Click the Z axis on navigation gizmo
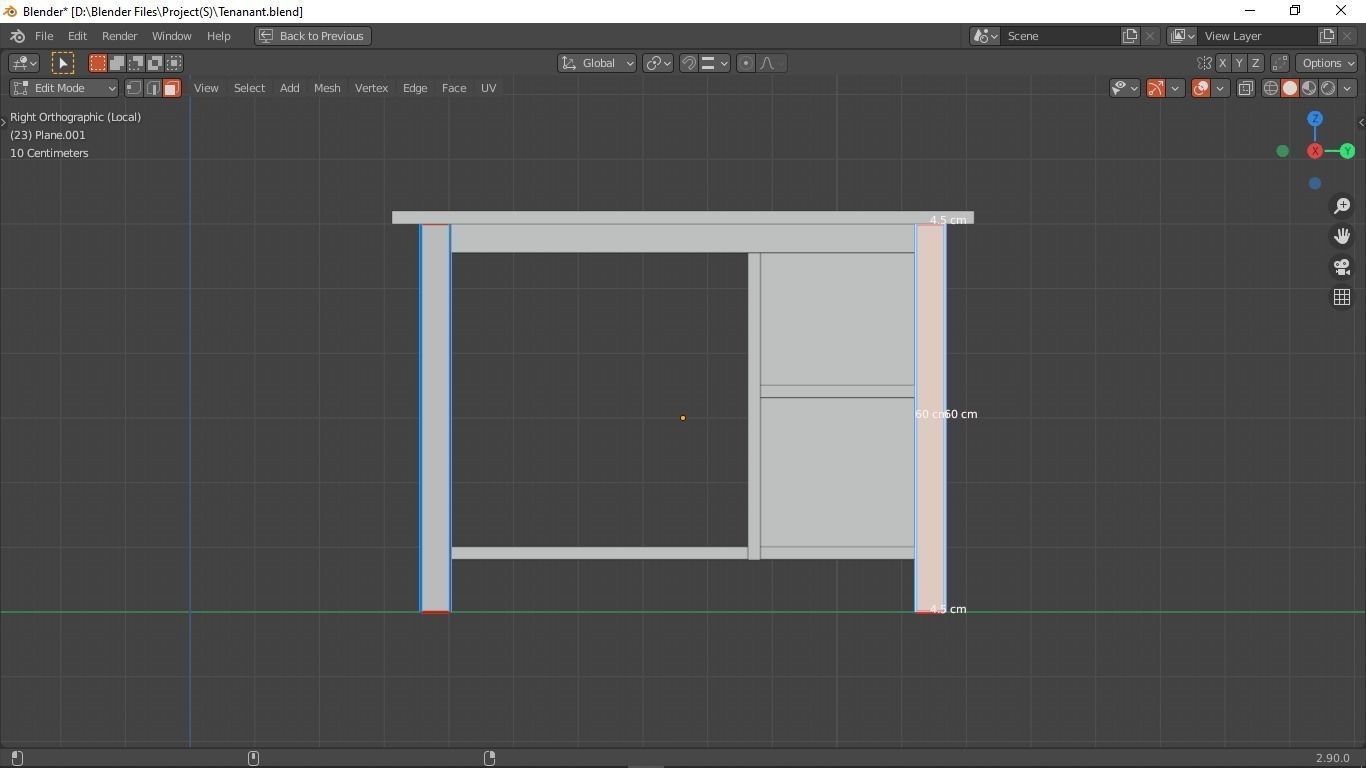The image size is (1366, 768). tap(1315, 118)
